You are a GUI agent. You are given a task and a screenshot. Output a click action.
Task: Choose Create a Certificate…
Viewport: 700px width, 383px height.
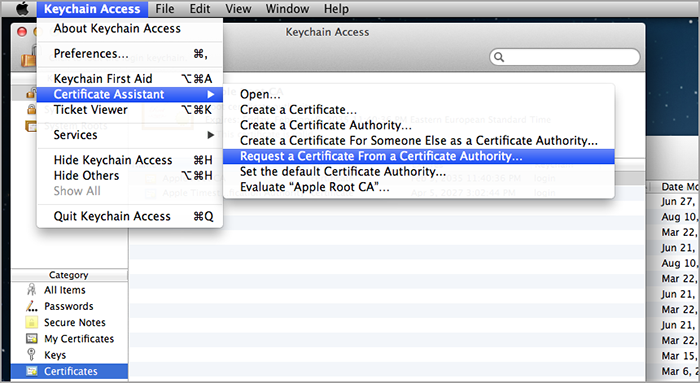(419, 110)
